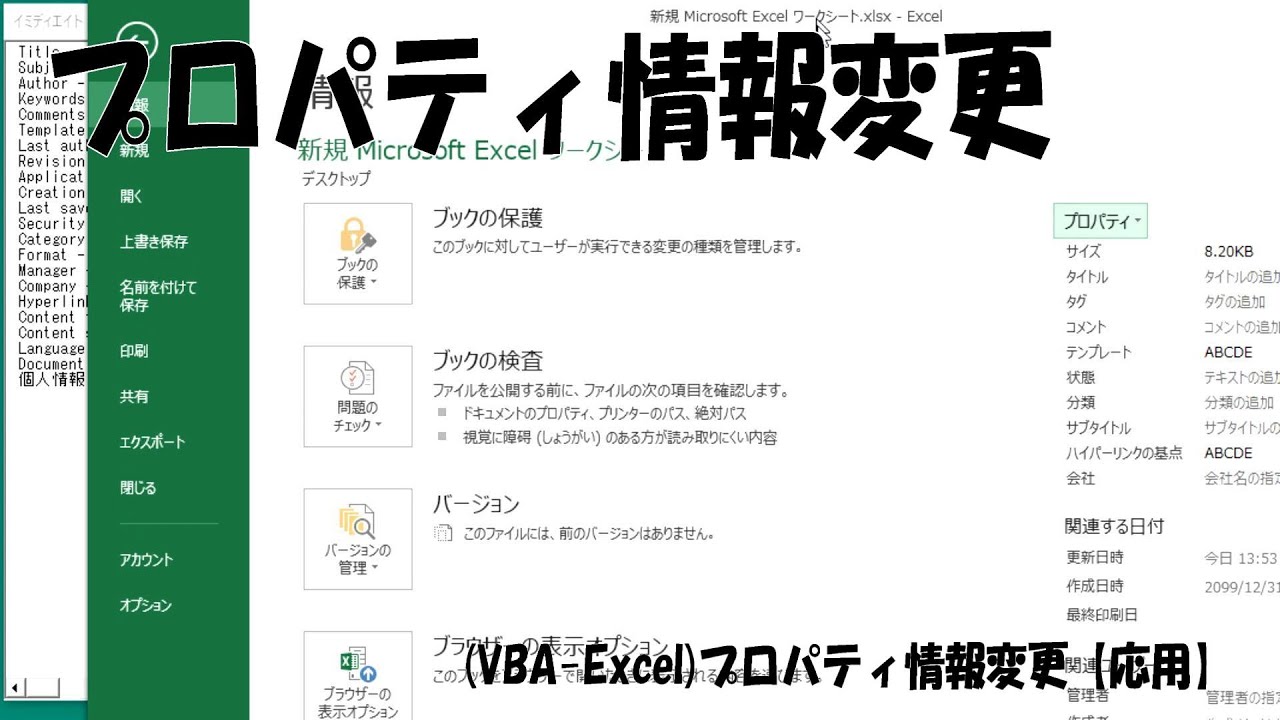Open the エクスポート page
The height and width of the screenshot is (720, 1280).
152,442
